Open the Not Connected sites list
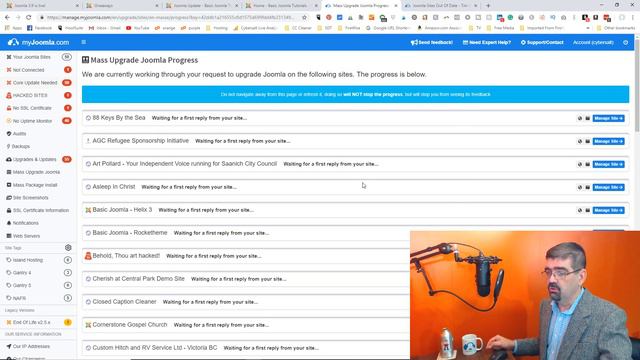Viewport: 640px width, 360px height. point(28,70)
